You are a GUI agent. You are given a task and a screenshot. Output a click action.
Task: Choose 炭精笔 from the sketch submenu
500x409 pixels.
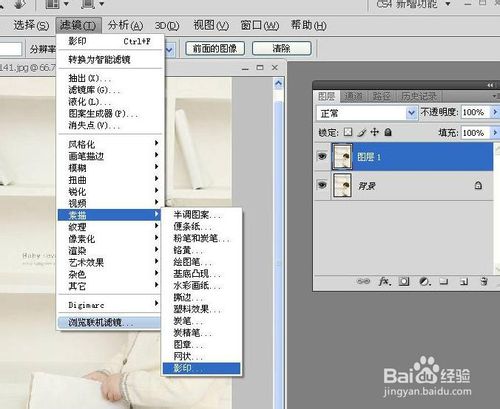[201, 333]
